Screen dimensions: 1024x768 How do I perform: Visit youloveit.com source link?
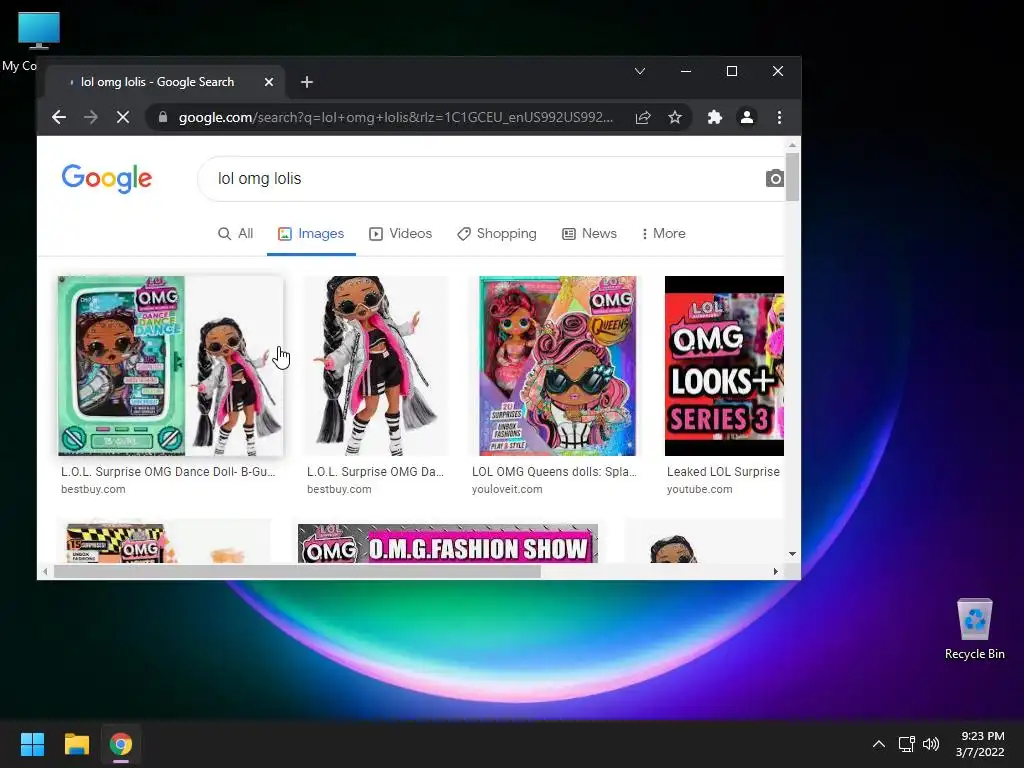507,489
